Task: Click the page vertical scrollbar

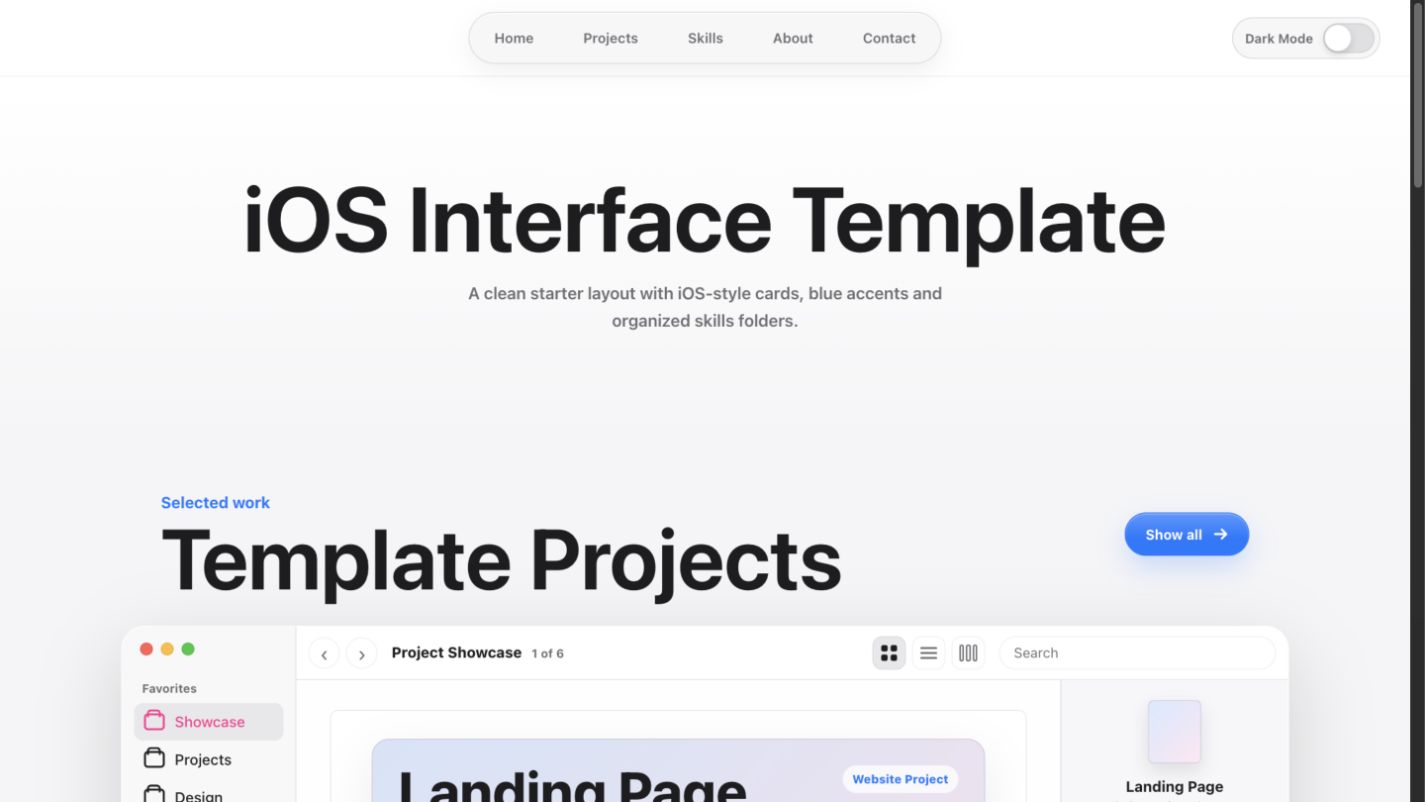Action: tap(1417, 96)
